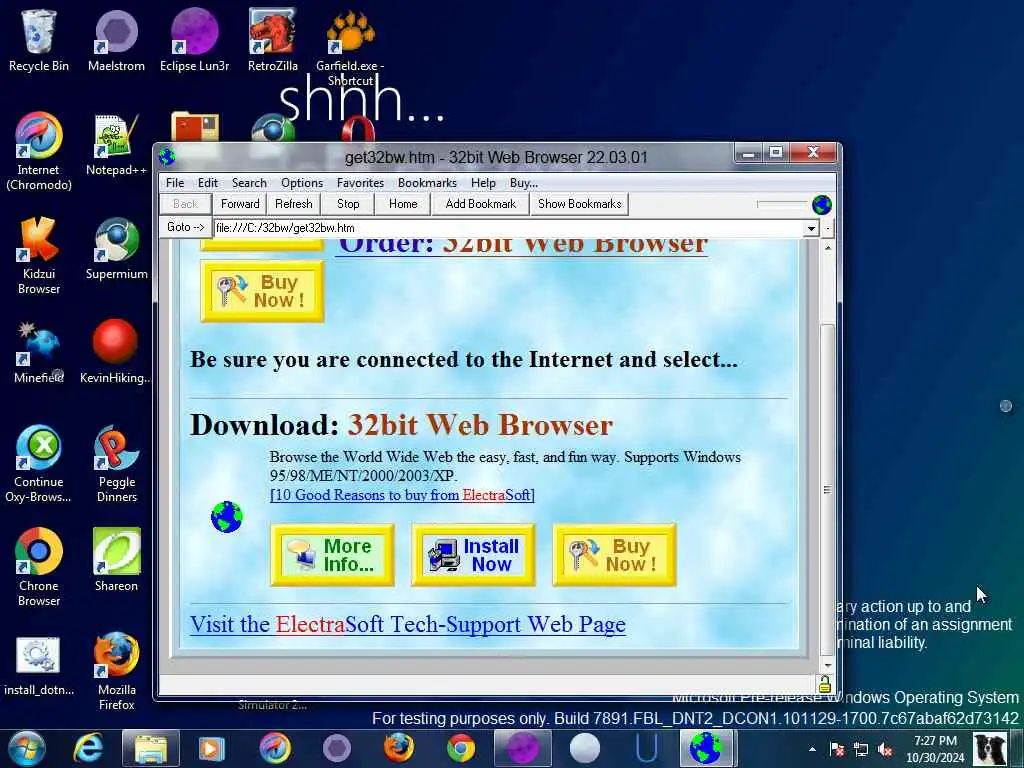Launch the Maelstrom desktop shortcut
Screen dimensions: 1024x768
point(116,40)
